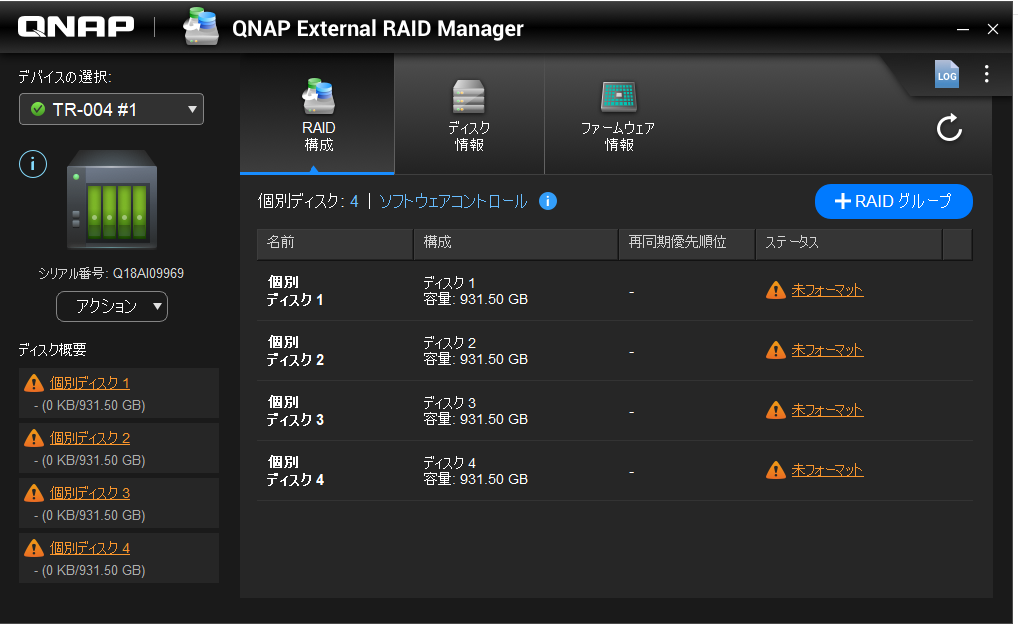This screenshot has width=1018, height=626.
Task: Open the アクション dropdown menu
Action: [x=111, y=306]
